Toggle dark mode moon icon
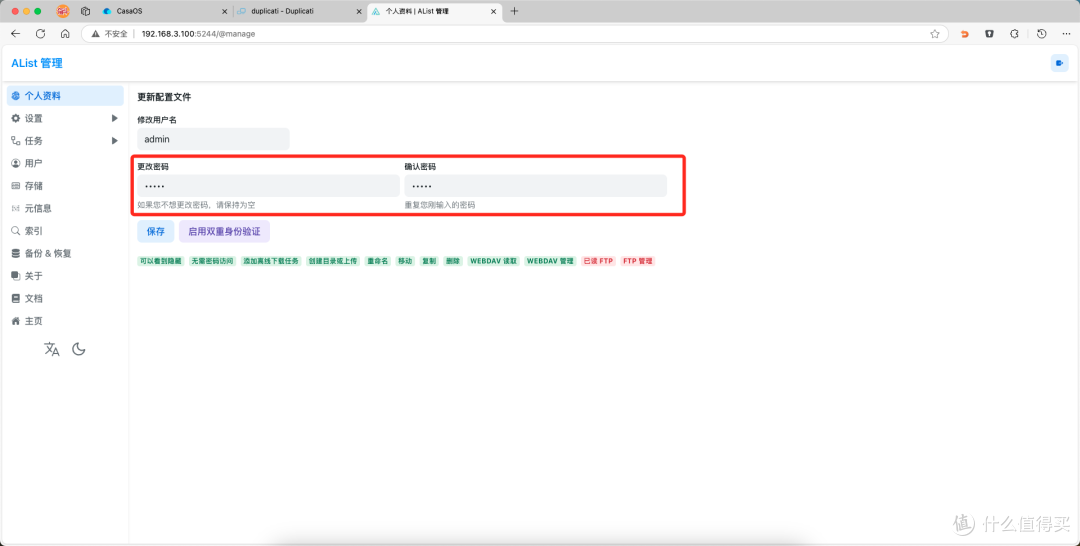The image size is (1080, 546). tap(79, 349)
